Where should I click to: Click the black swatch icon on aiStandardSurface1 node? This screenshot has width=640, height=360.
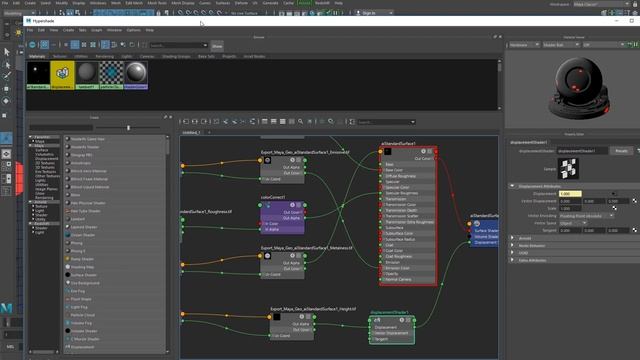(x=388, y=152)
